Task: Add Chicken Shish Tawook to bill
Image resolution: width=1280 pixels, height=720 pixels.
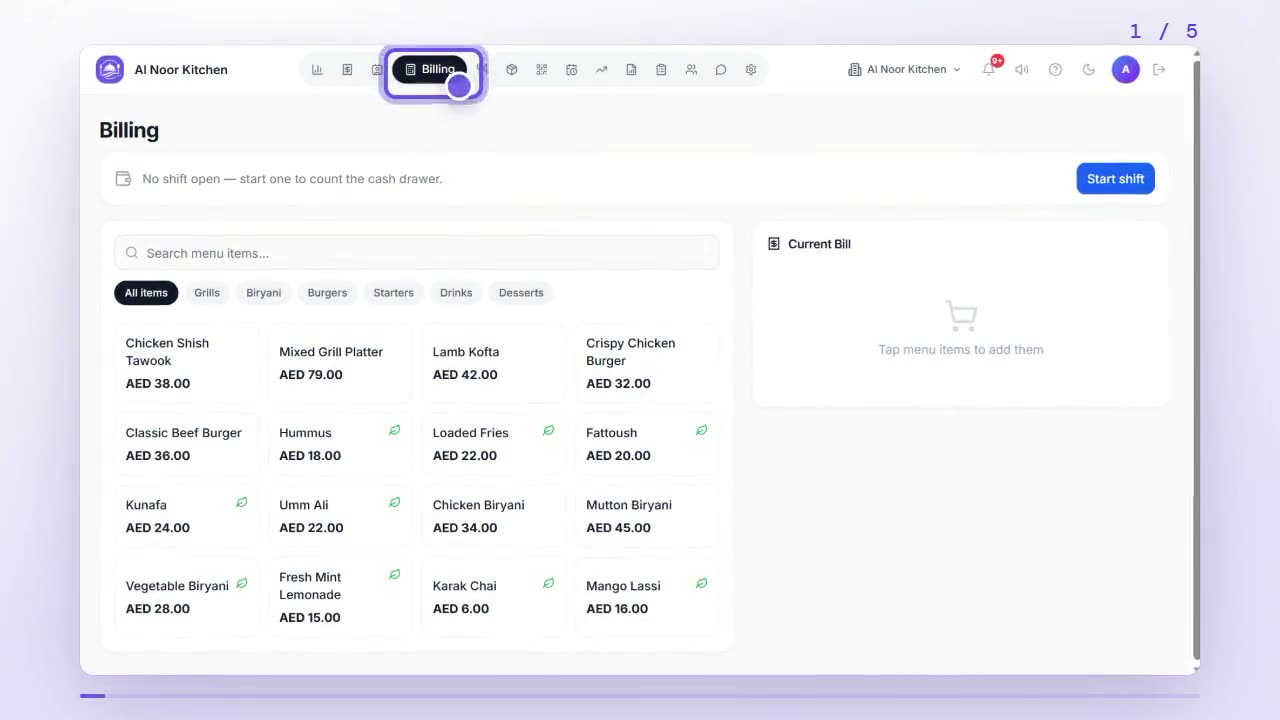Action: click(187, 363)
